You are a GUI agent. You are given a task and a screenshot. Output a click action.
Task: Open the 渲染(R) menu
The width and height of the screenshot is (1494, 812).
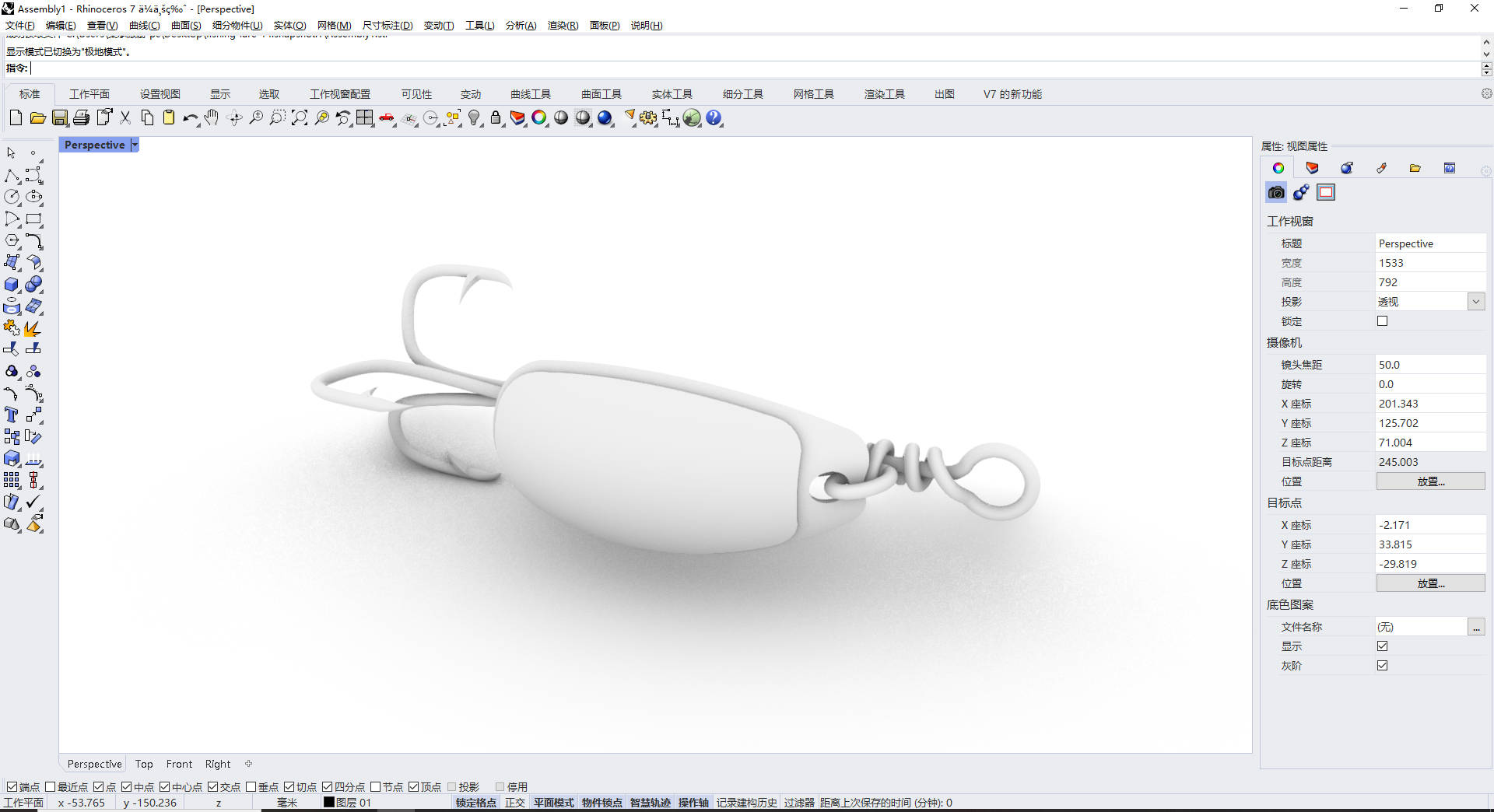pyautogui.click(x=563, y=26)
